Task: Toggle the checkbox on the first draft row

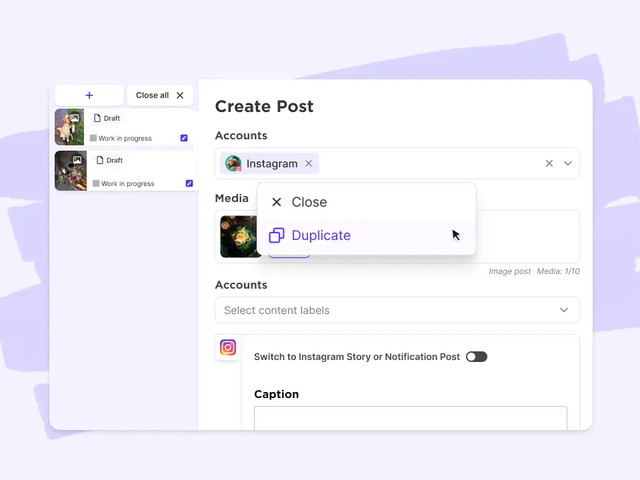Action: click(184, 138)
